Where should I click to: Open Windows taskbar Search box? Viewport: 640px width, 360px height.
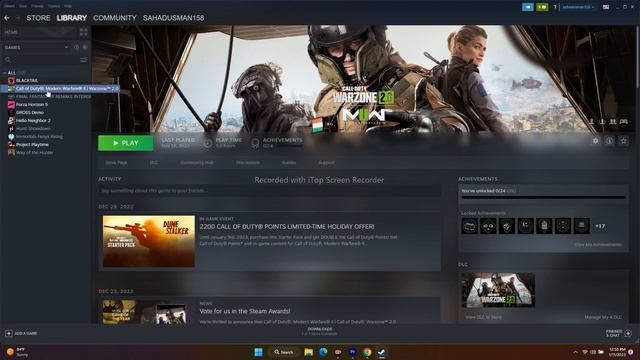tap(284, 352)
